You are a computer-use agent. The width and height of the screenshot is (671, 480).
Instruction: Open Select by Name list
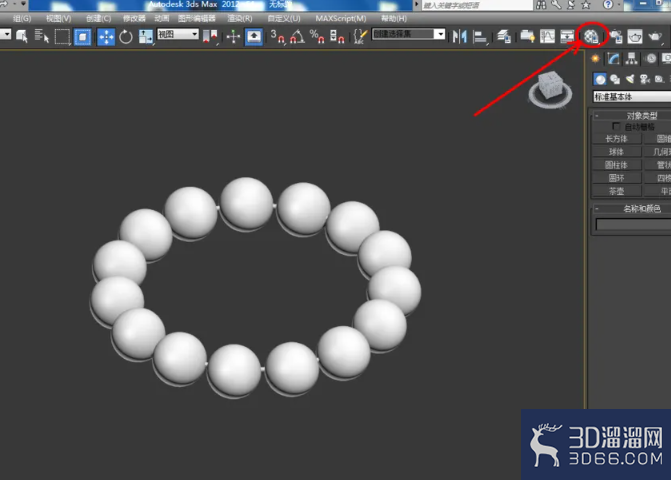42,36
